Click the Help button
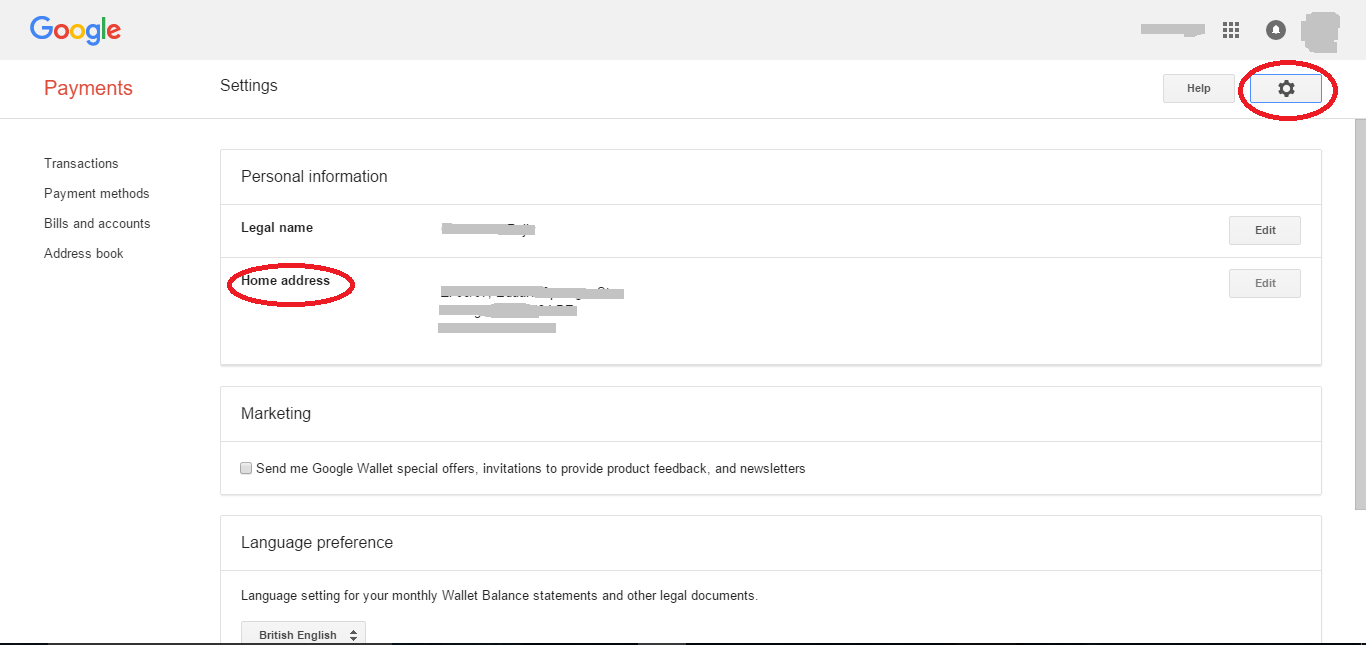This screenshot has height=645, width=1366. tap(1198, 89)
